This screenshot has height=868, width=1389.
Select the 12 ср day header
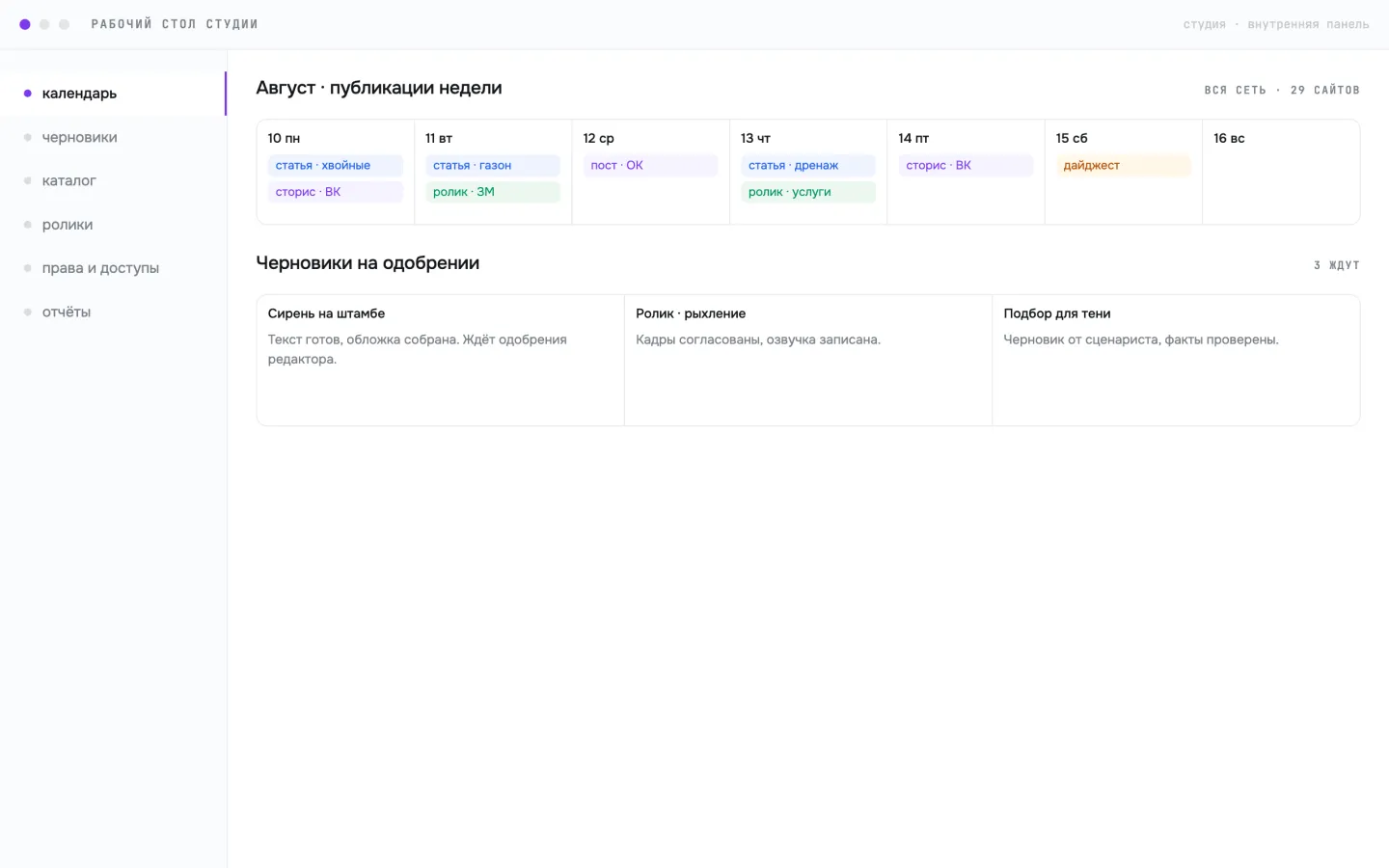[x=598, y=138]
